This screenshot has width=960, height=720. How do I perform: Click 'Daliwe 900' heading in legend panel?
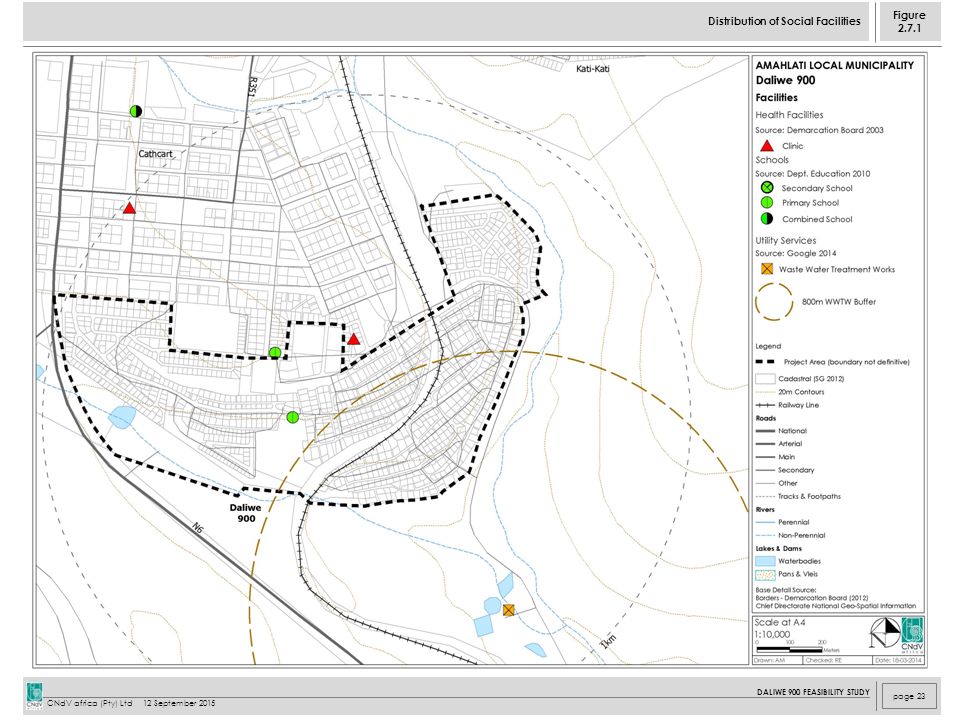click(x=786, y=80)
